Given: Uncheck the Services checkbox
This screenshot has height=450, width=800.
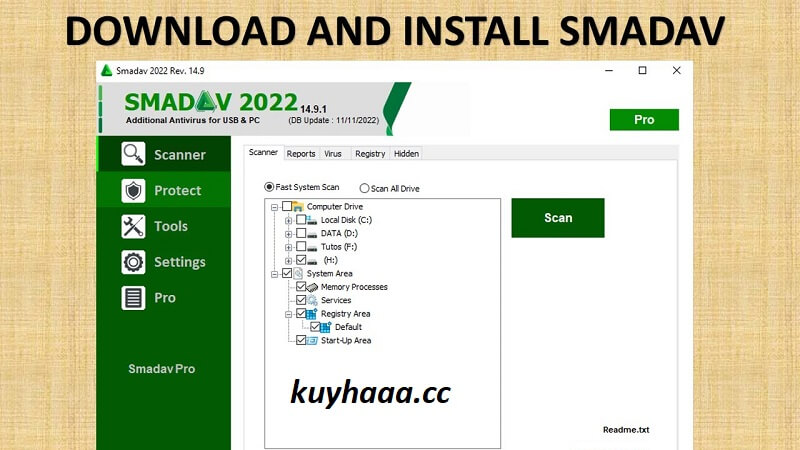Looking at the screenshot, I should [x=301, y=299].
